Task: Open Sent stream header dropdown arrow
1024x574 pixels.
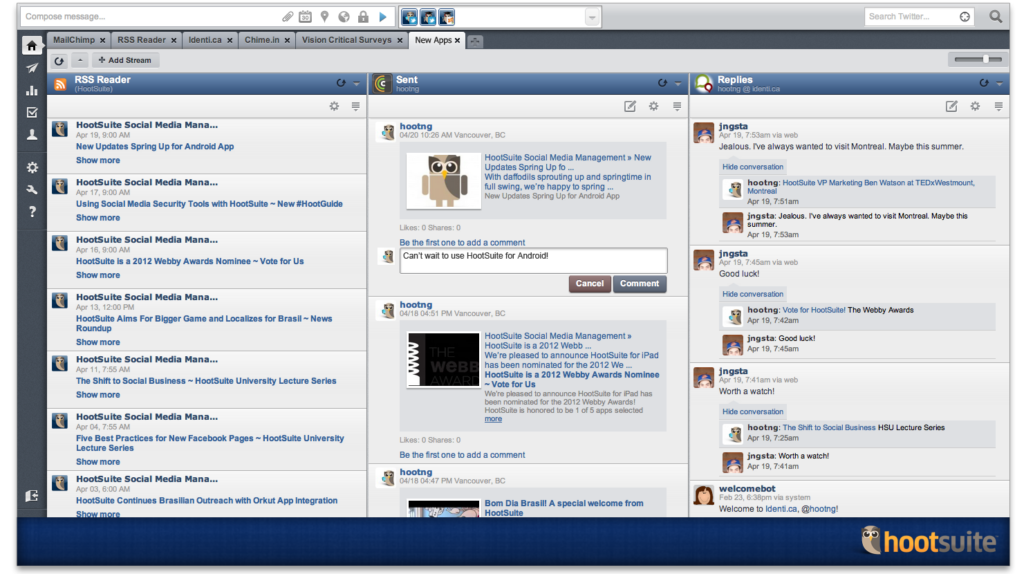Action: tap(678, 84)
